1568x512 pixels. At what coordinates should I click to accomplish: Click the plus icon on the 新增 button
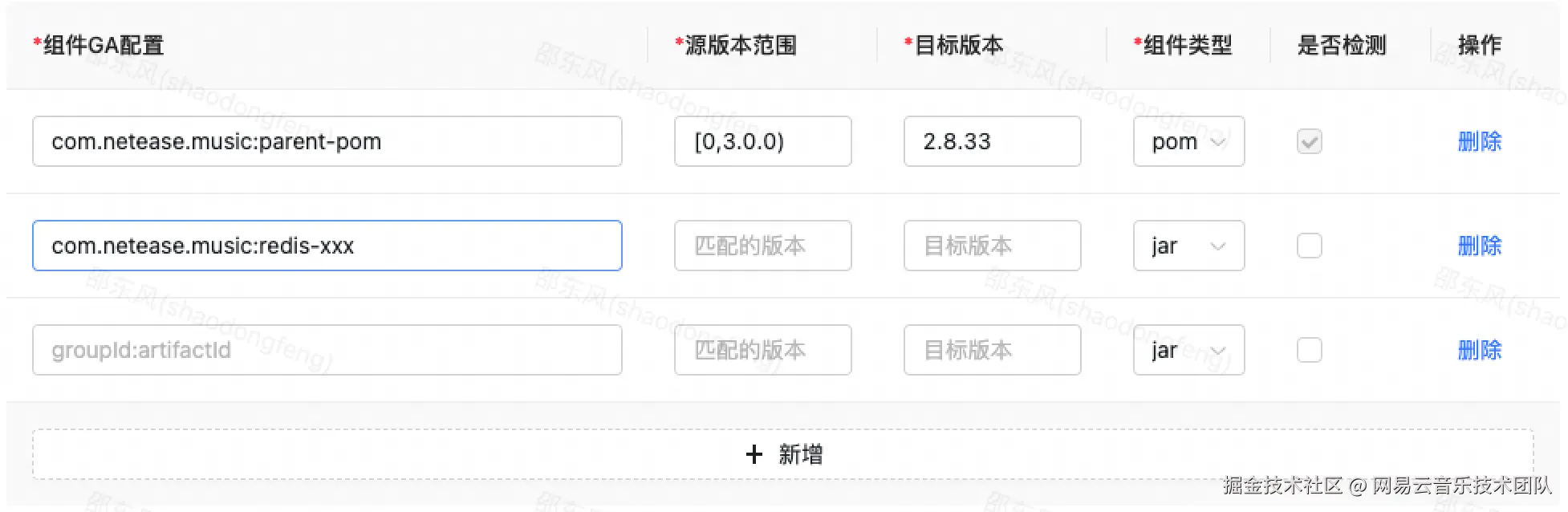[754, 454]
